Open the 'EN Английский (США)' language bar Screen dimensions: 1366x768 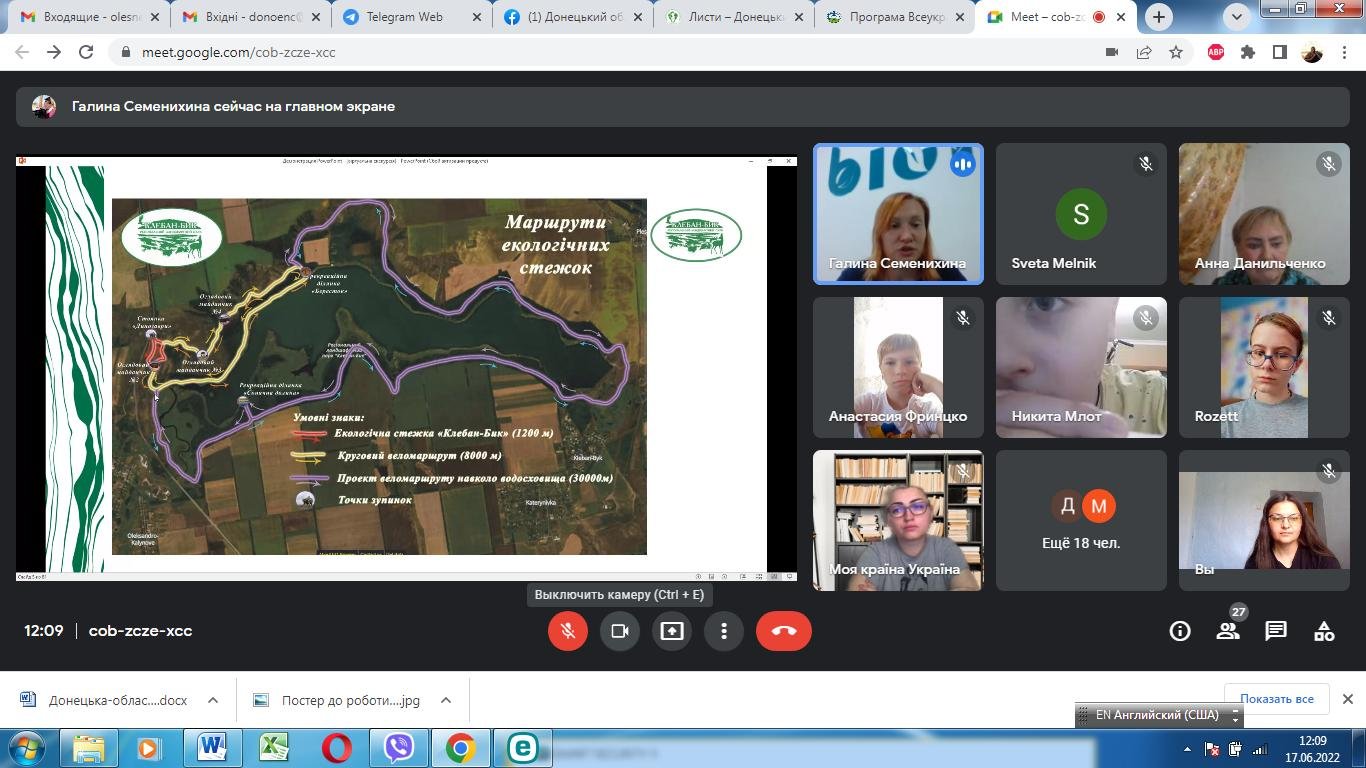1158,715
